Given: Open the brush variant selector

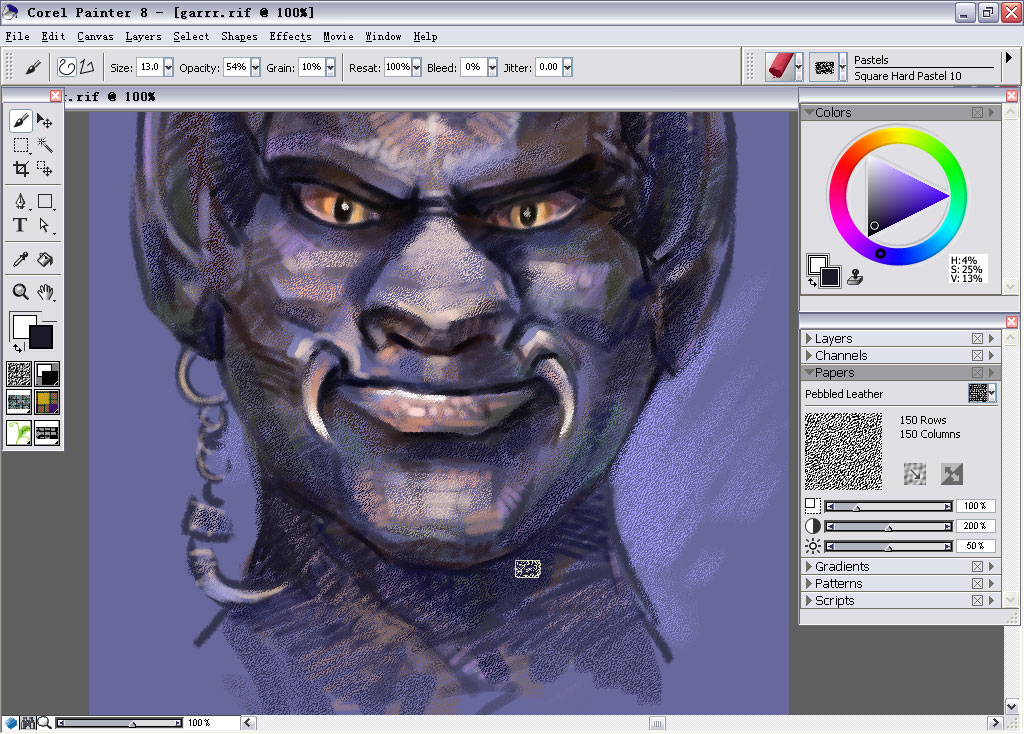Looking at the screenshot, I should point(828,67).
